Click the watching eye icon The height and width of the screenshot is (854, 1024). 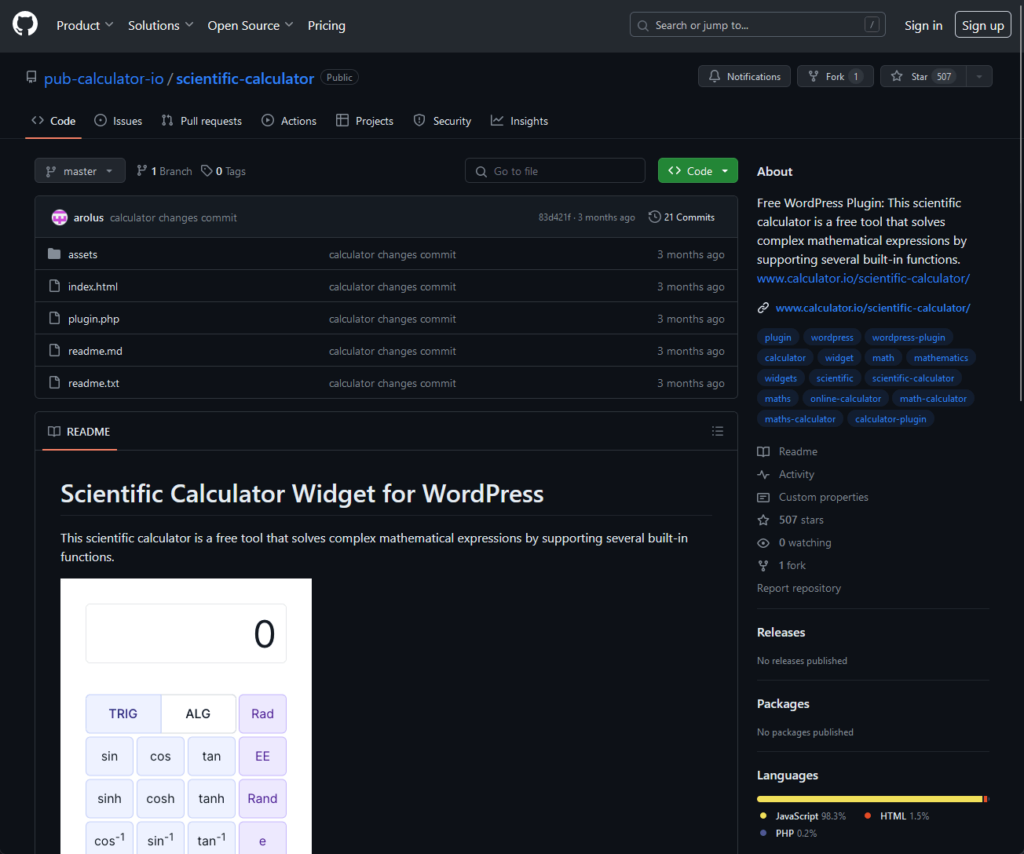click(x=763, y=543)
